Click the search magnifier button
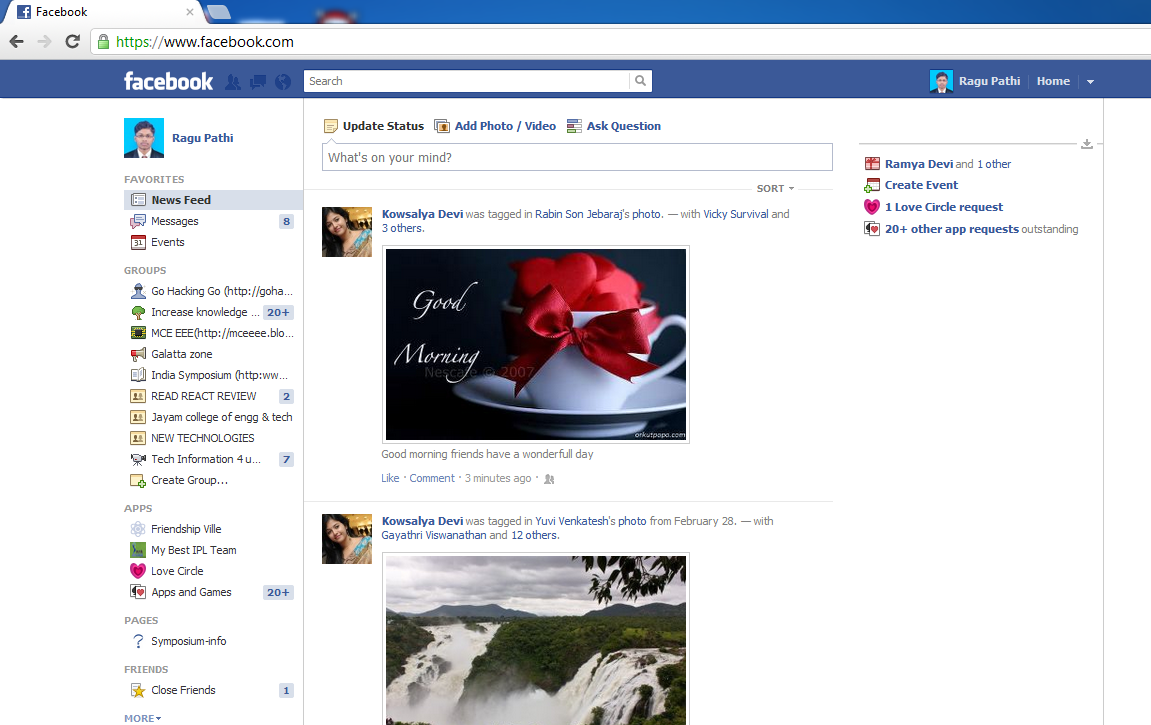This screenshot has width=1151, height=725. pyautogui.click(x=640, y=81)
